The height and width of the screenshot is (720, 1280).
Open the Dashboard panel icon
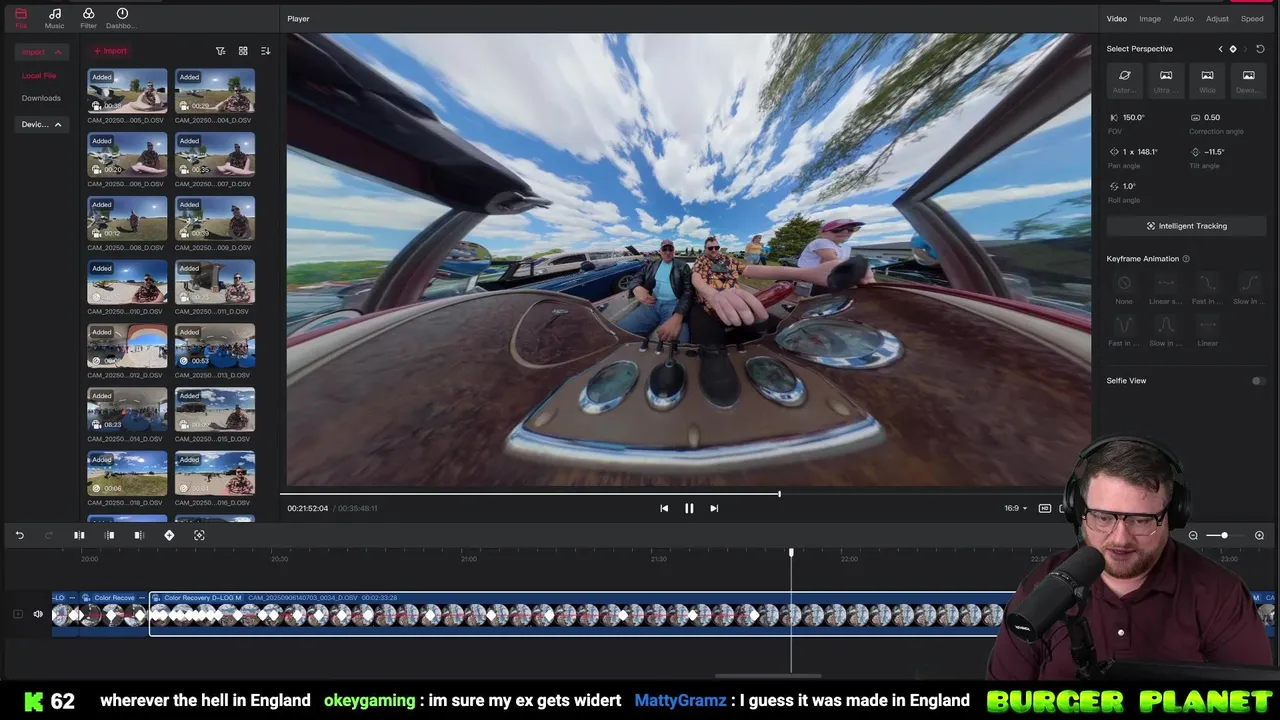[x=122, y=17]
